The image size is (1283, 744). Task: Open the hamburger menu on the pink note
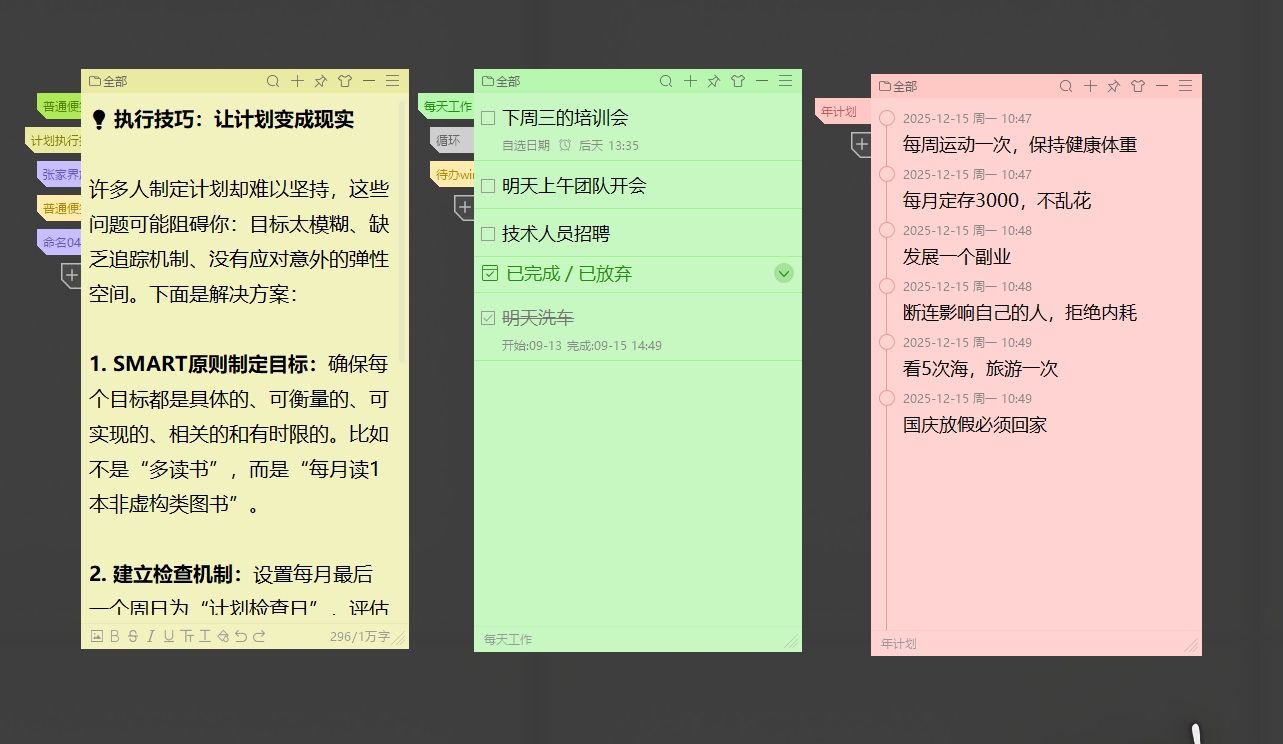click(x=1185, y=86)
